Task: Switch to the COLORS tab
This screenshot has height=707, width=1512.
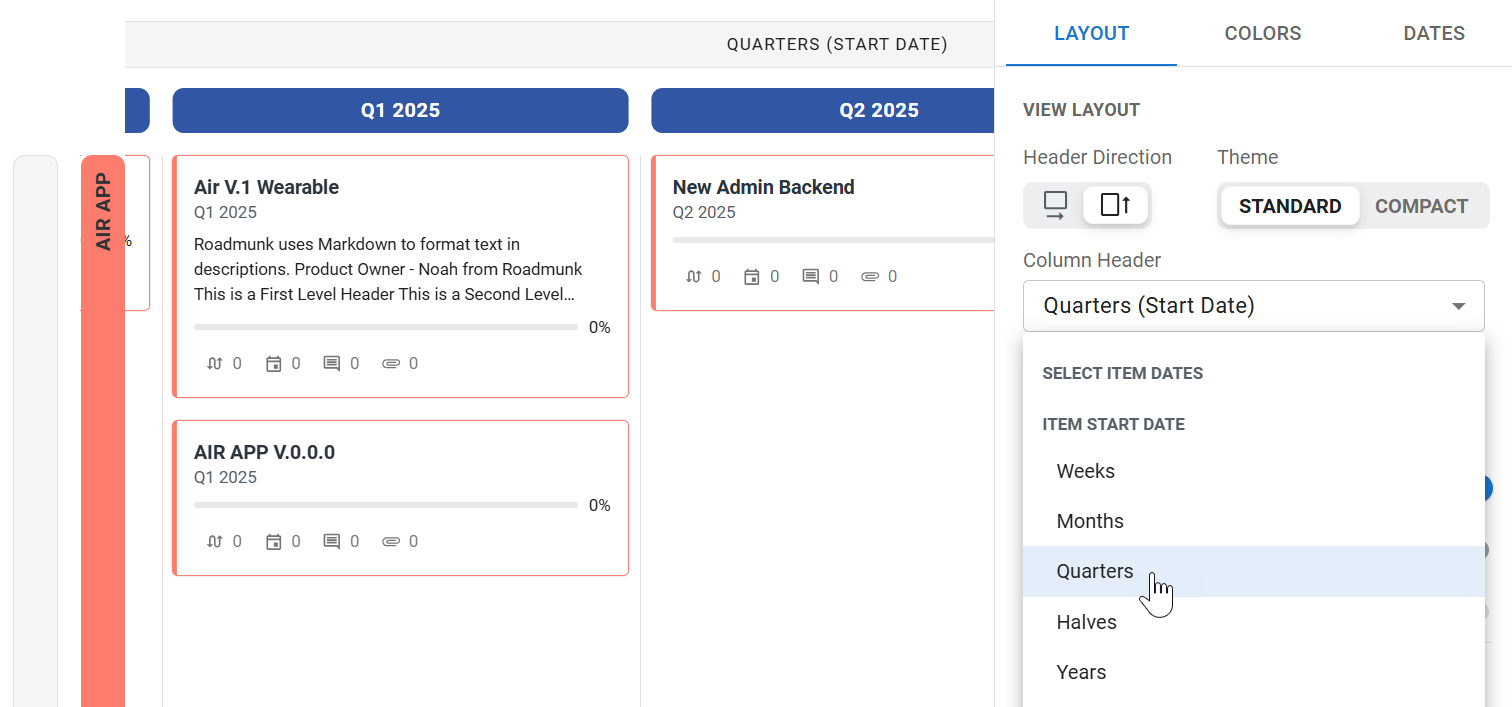Action: (1262, 33)
